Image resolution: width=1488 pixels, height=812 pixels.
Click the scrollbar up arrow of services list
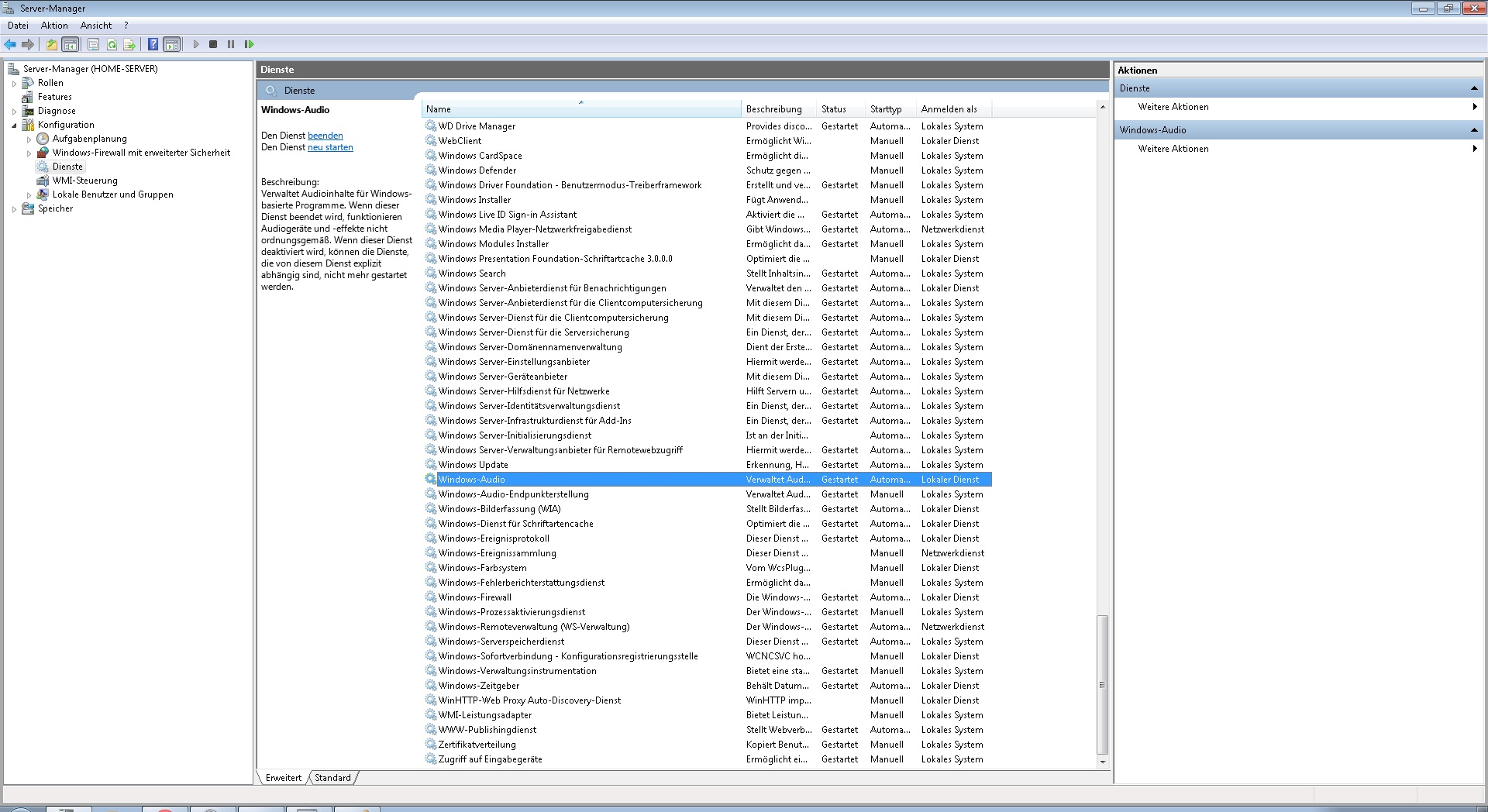point(1102,107)
